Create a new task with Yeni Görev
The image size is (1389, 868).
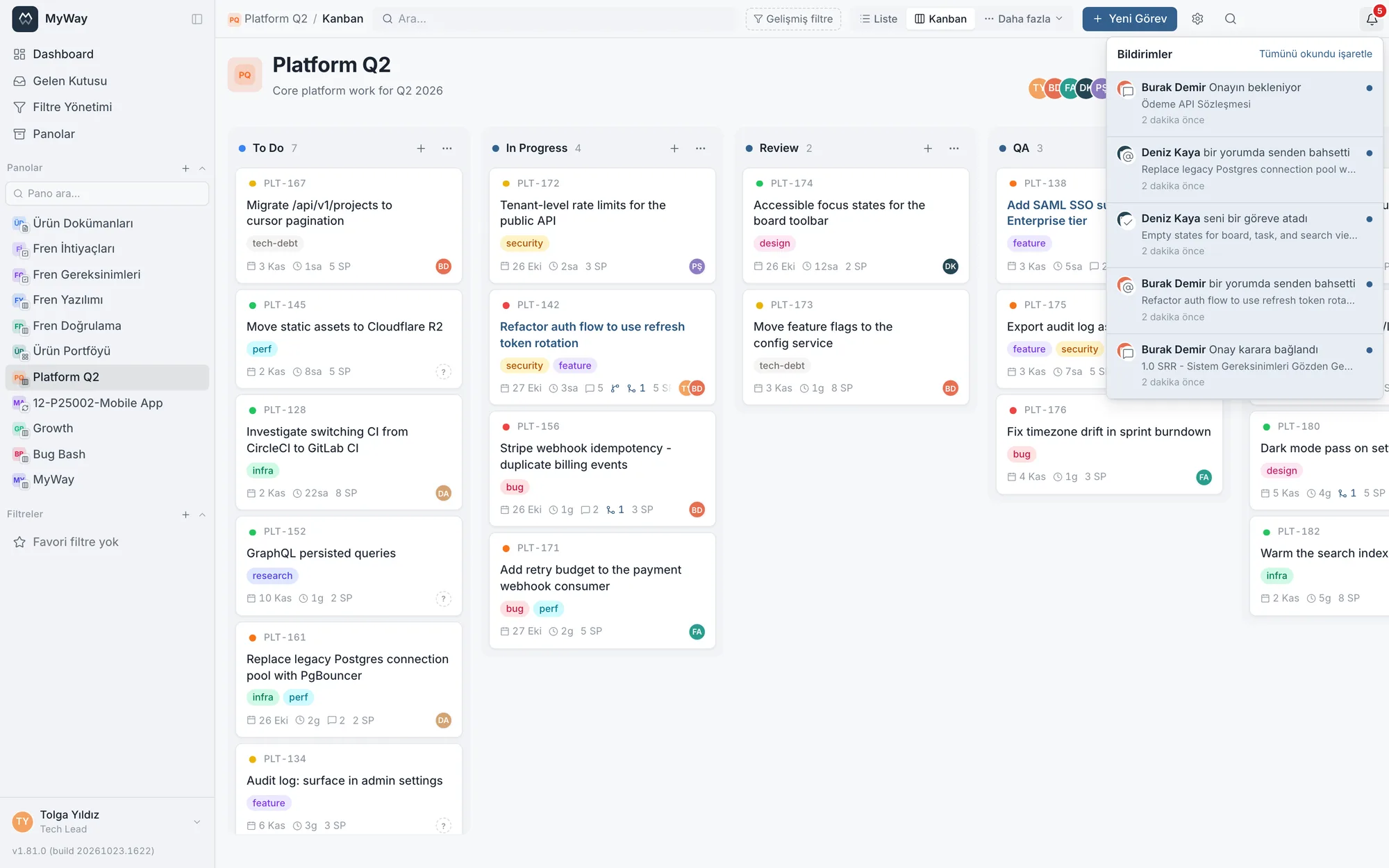point(1129,19)
